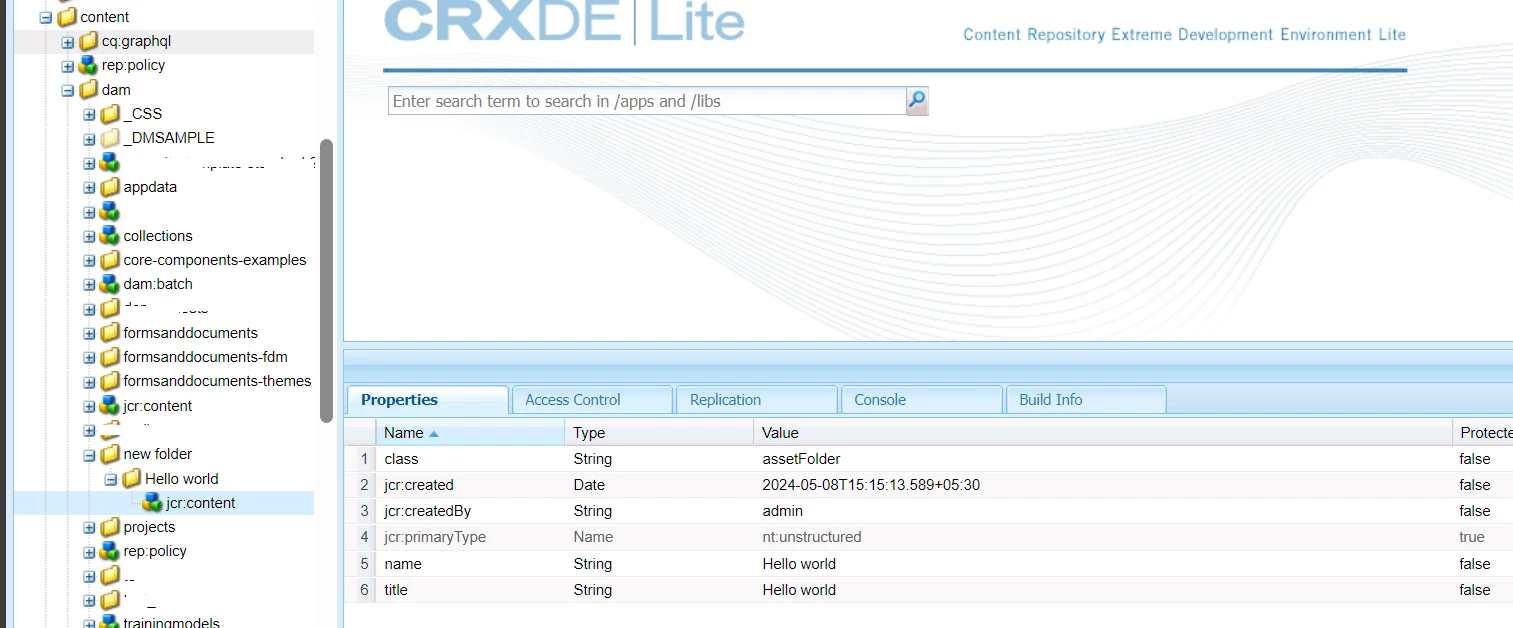
Task: Collapse the new folder node
Action: (x=89, y=454)
